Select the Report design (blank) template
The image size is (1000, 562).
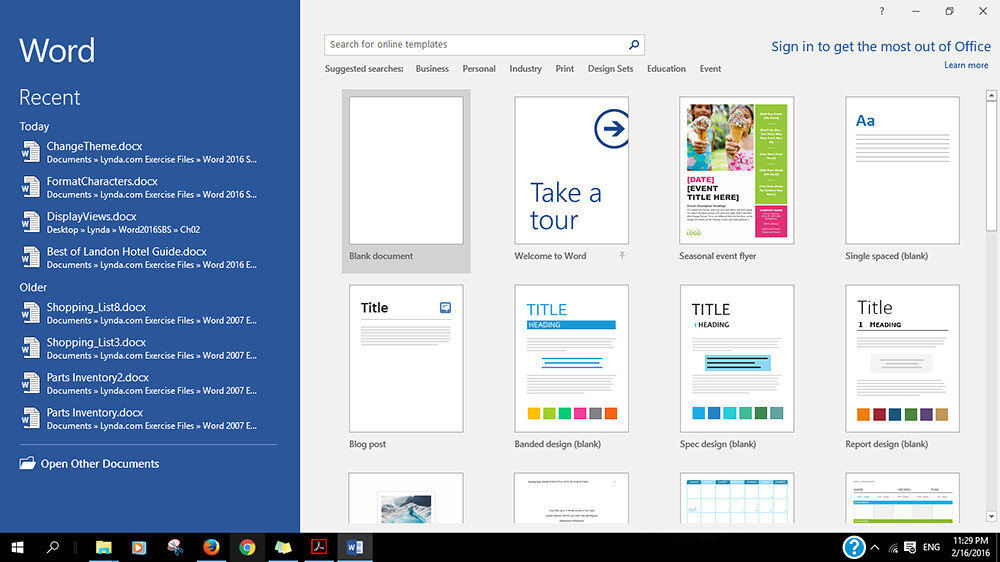coord(902,359)
